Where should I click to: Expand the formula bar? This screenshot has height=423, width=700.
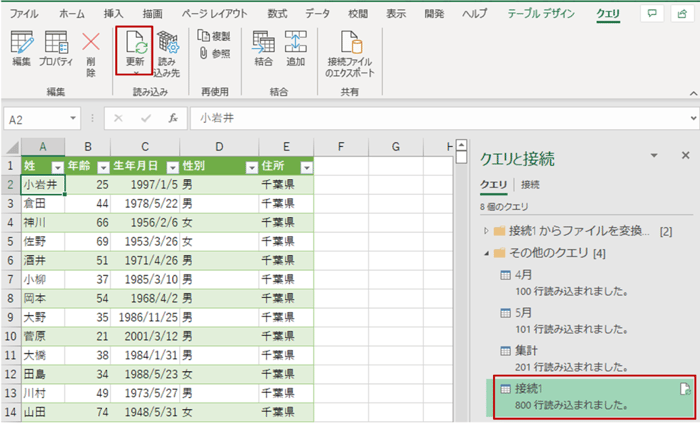(693, 119)
